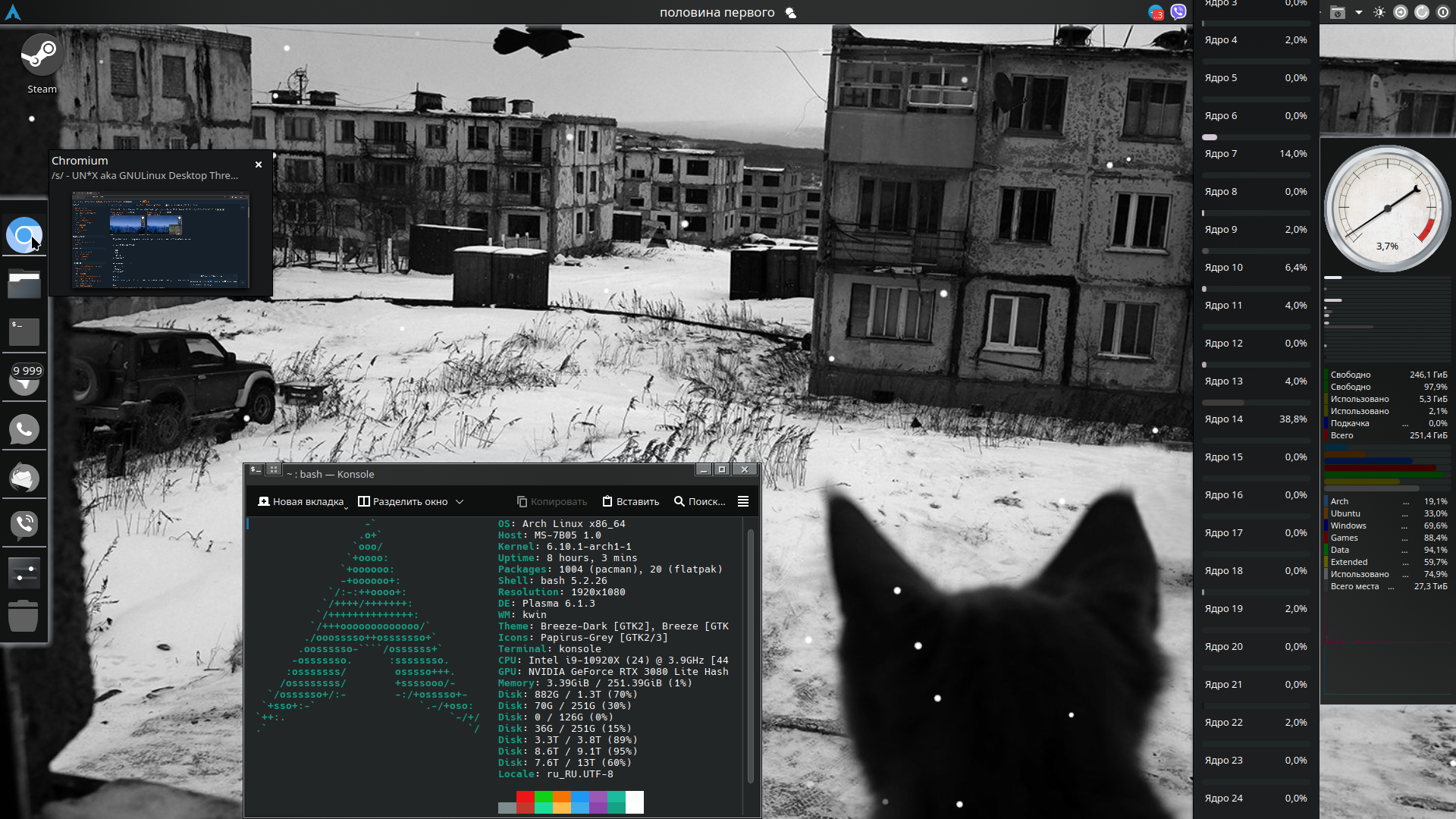Open the trash bin in the dock
The width and height of the screenshot is (1456, 819).
tap(24, 616)
